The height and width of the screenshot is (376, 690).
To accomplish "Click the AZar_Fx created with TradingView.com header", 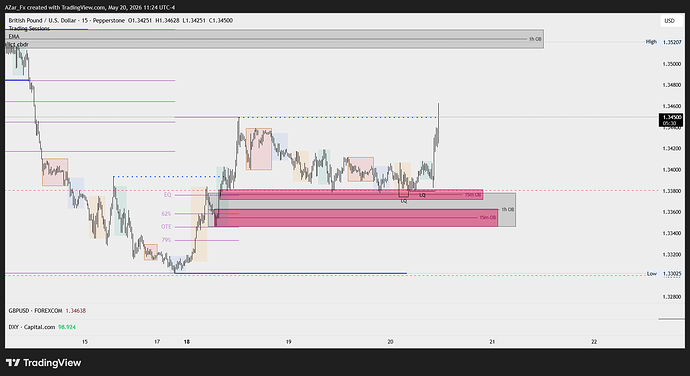I will click(x=90, y=7).
